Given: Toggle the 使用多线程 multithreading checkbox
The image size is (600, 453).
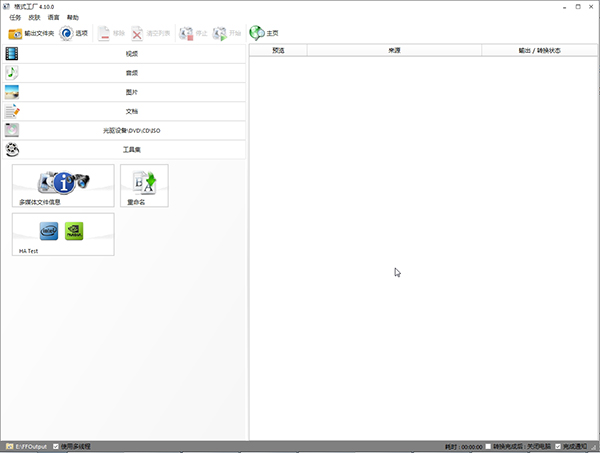Looking at the screenshot, I should click(x=56, y=446).
